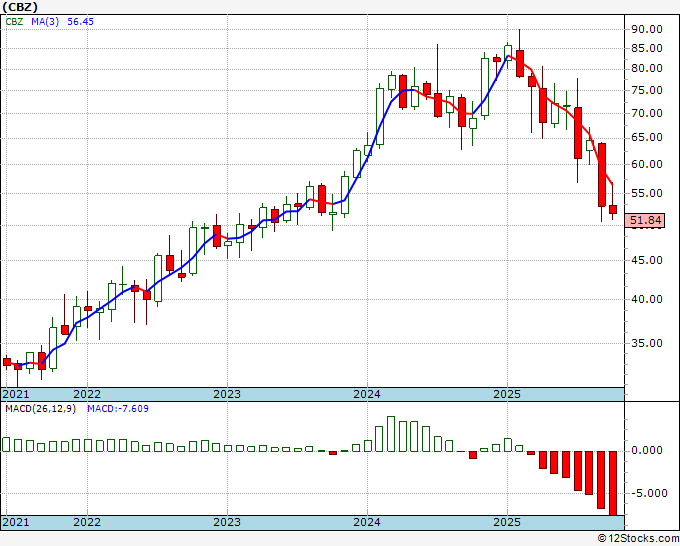Click the 90.00 price axis label
680x546 pixels.
pos(647,29)
